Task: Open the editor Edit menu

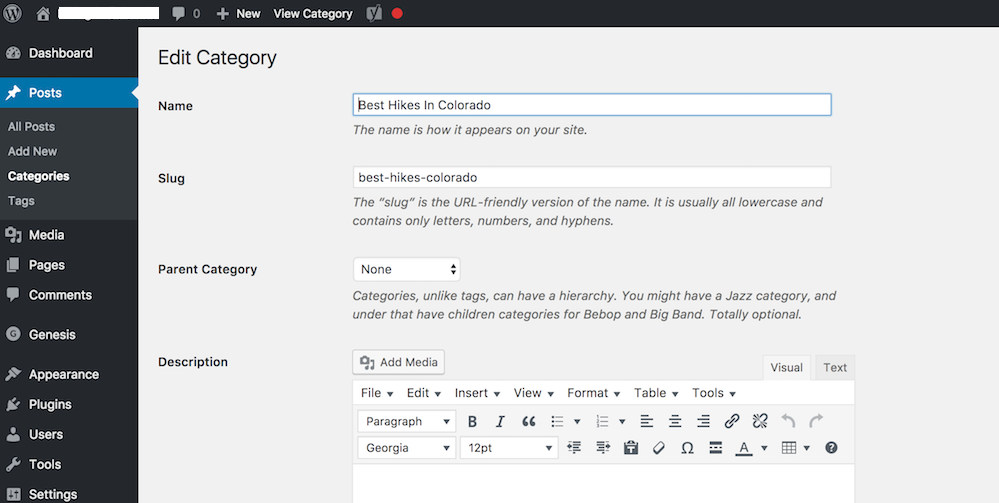Action: click(x=424, y=393)
